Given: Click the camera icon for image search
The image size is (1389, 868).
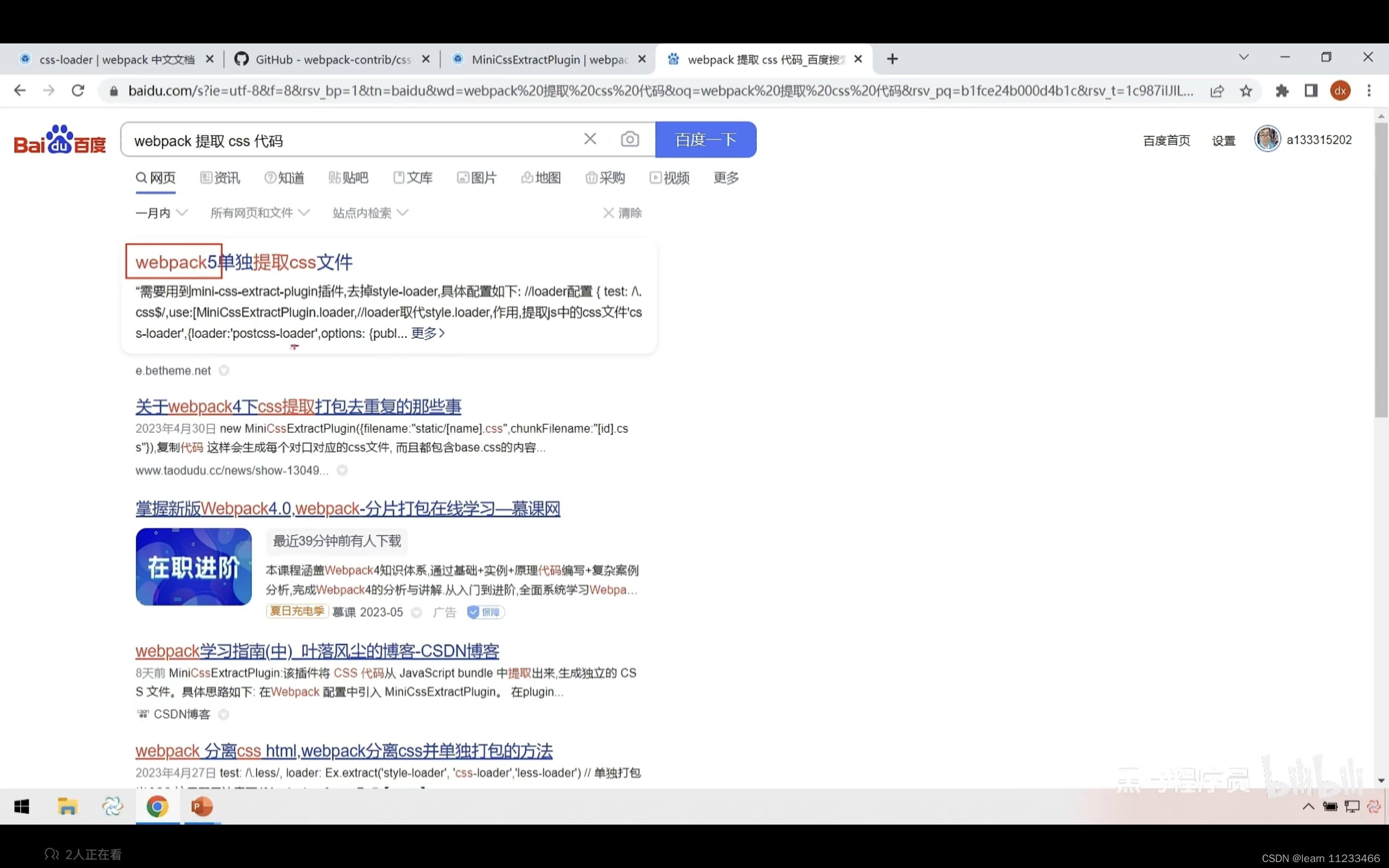Looking at the screenshot, I should 629,139.
